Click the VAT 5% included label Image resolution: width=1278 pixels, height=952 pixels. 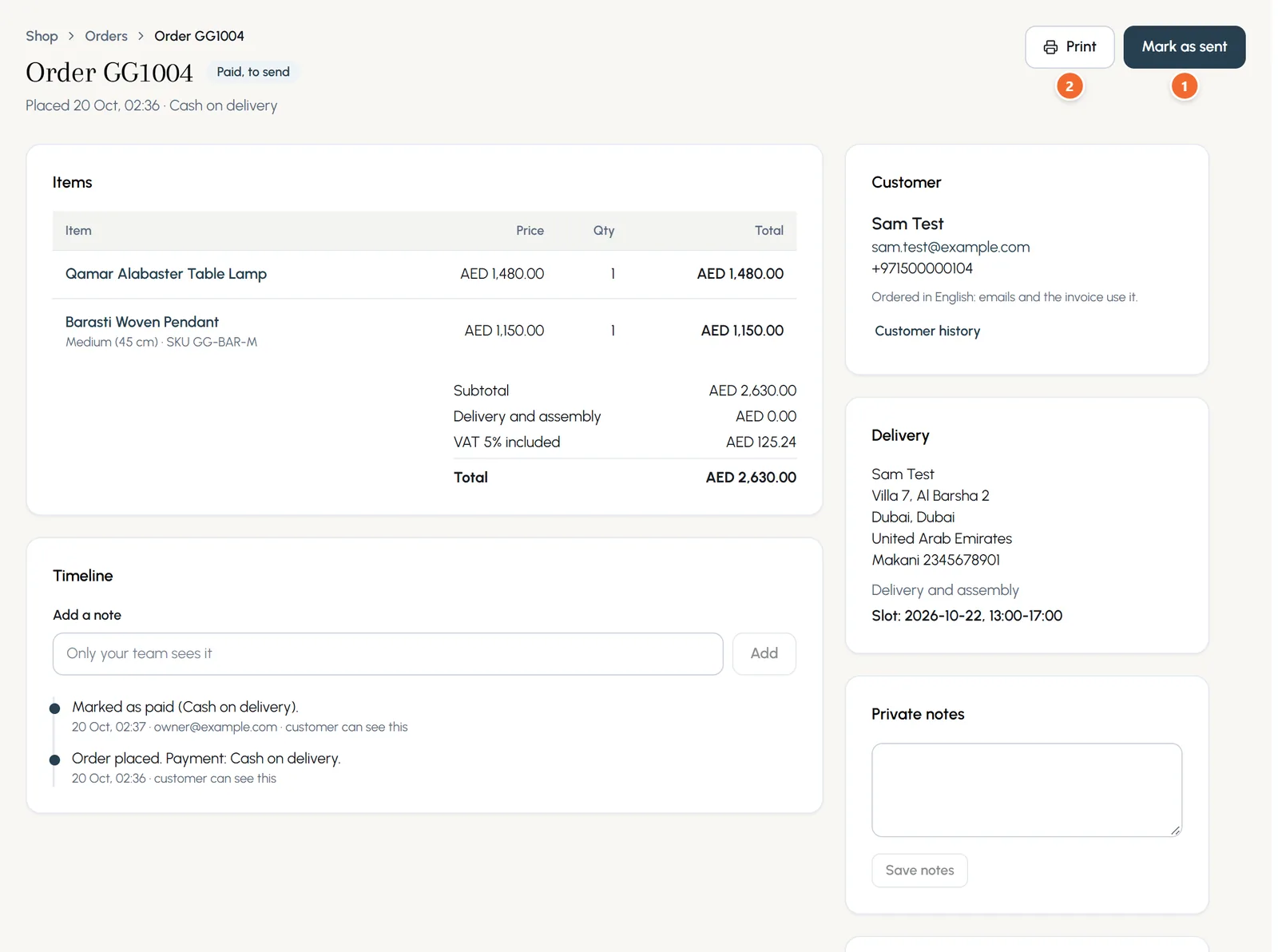[506, 442]
